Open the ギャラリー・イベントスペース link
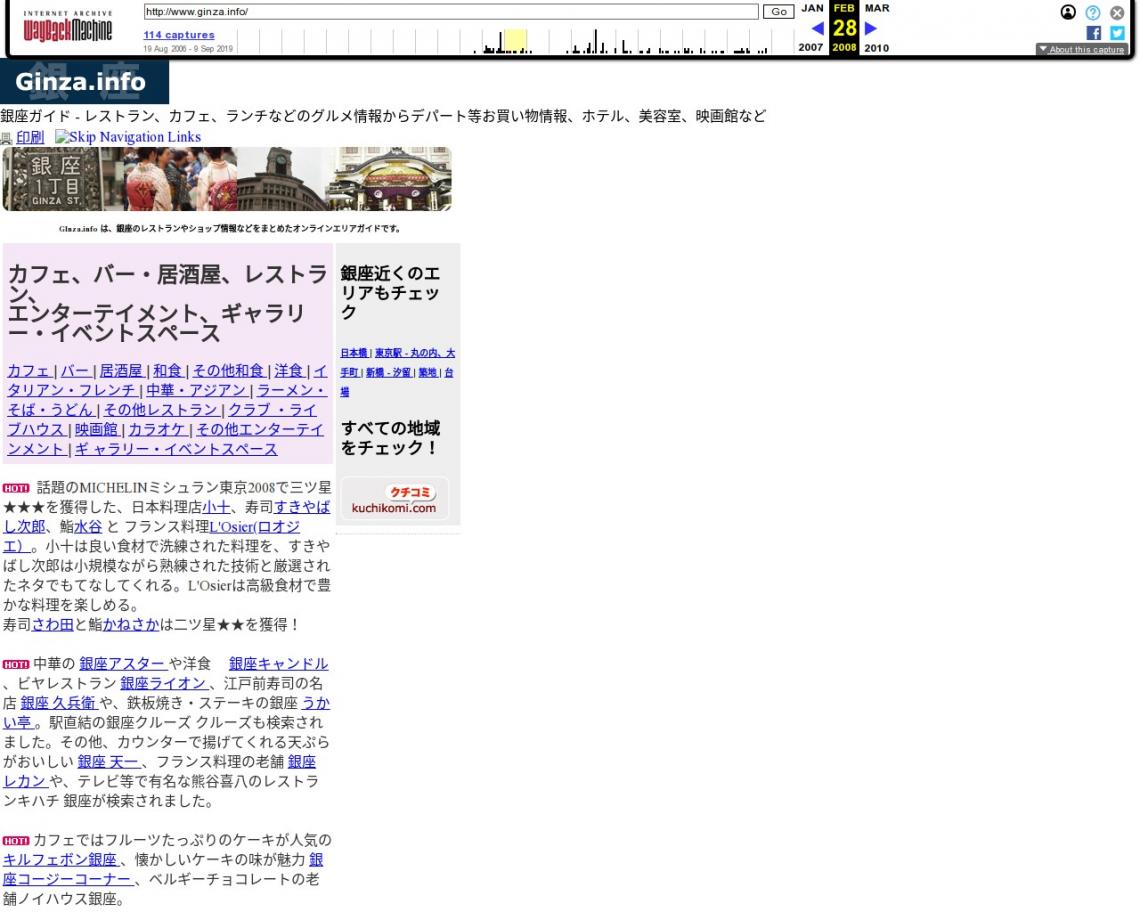The image size is (1140, 912). [176, 449]
